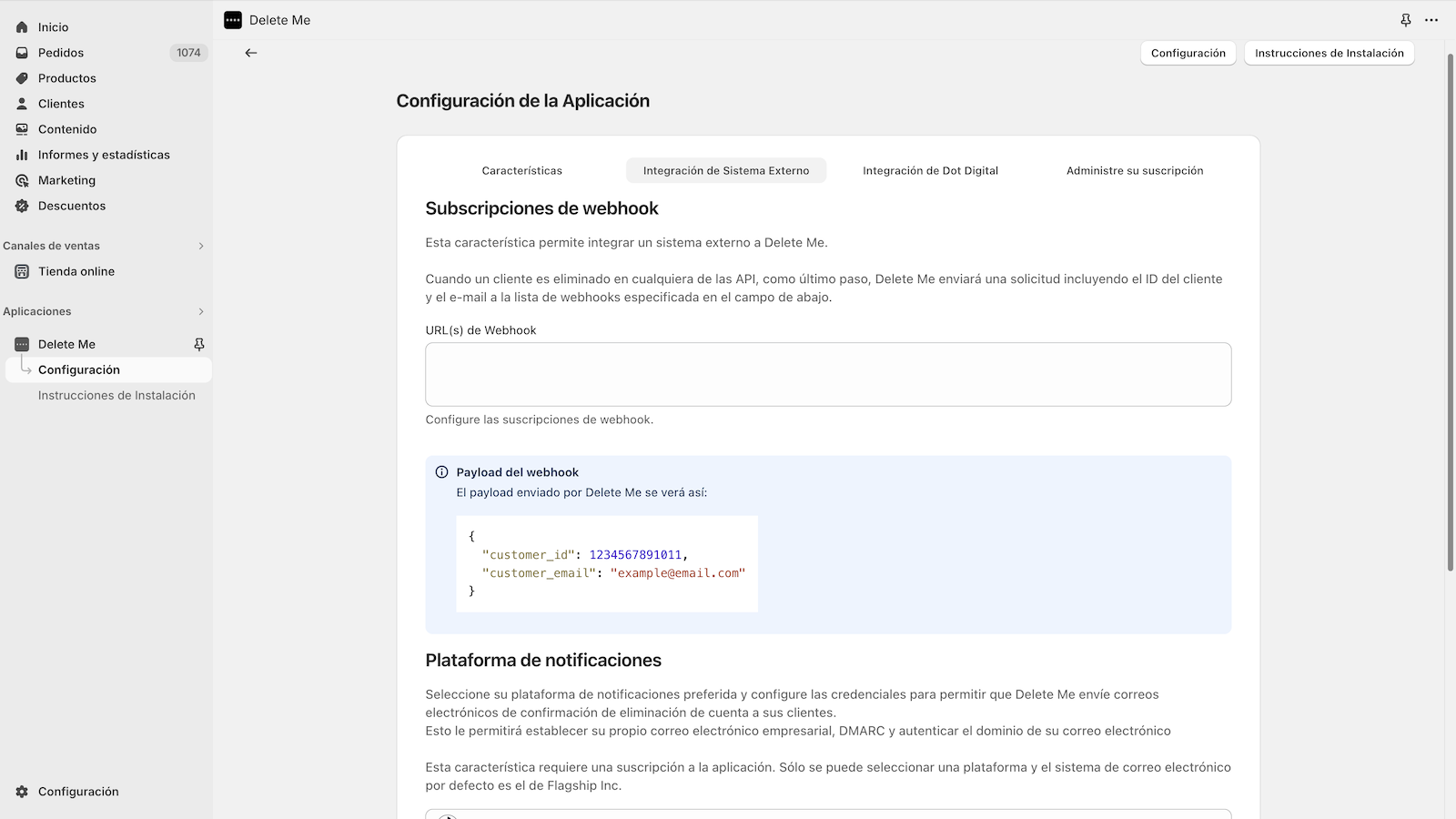This screenshot has width=1456, height=819.
Task: Click the info icon beside Payload del webhook
Action: (441, 472)
